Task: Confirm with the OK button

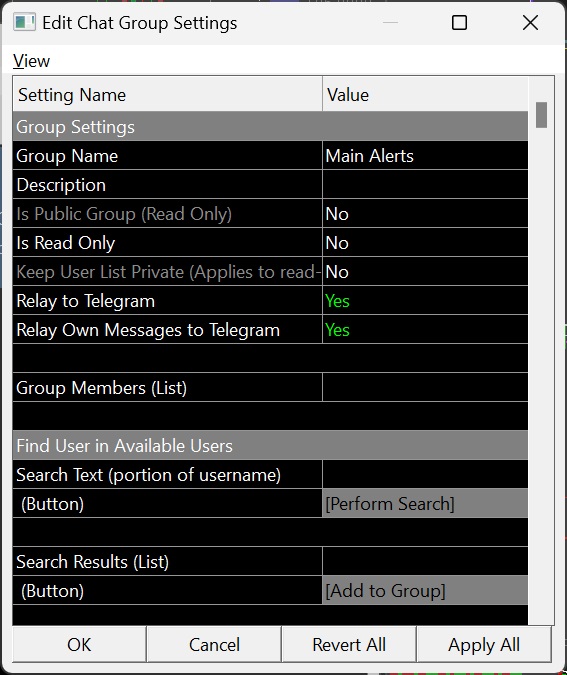Action: pos(79,644)
